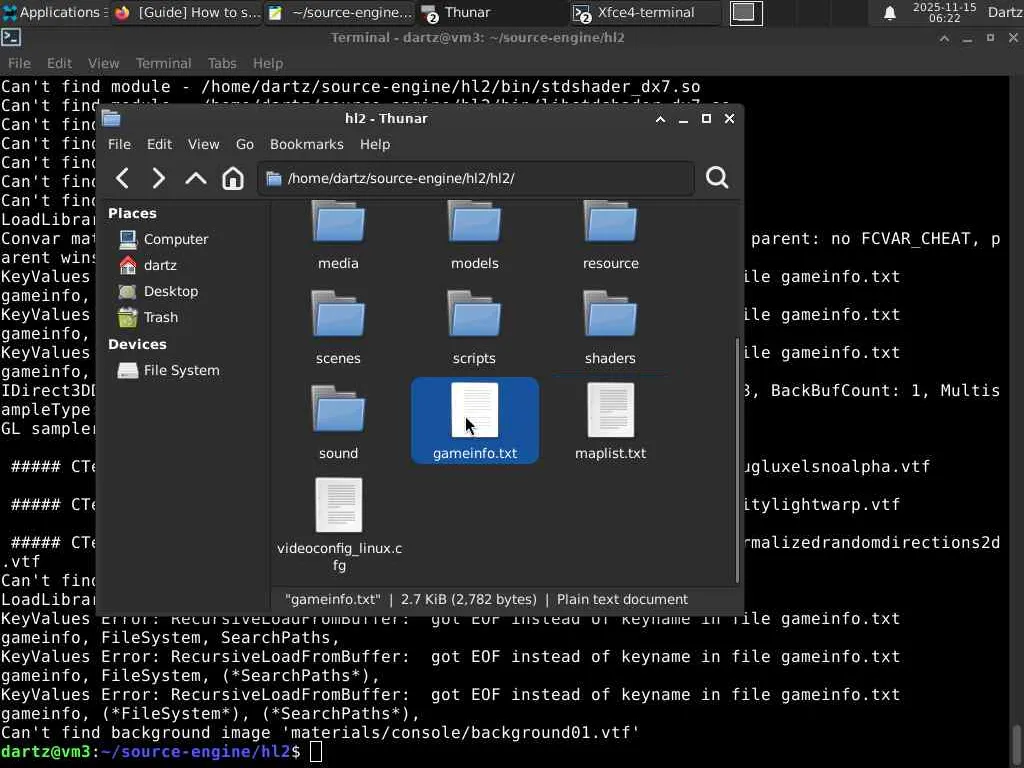Select the models folder
This screenshot has width=1024, height=768.
click(x=475, y=236)
